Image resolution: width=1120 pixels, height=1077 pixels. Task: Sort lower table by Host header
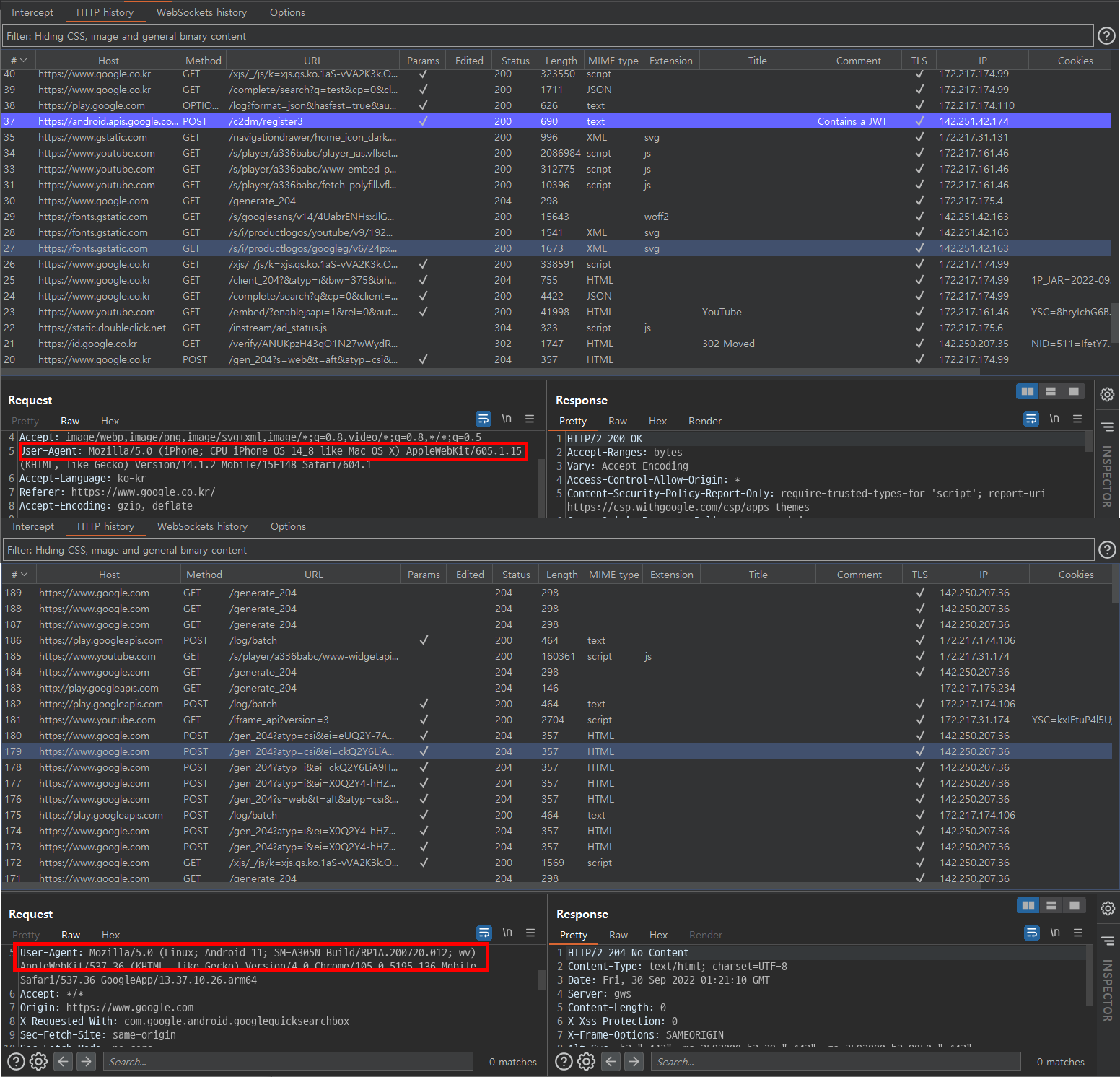[109, 575]
